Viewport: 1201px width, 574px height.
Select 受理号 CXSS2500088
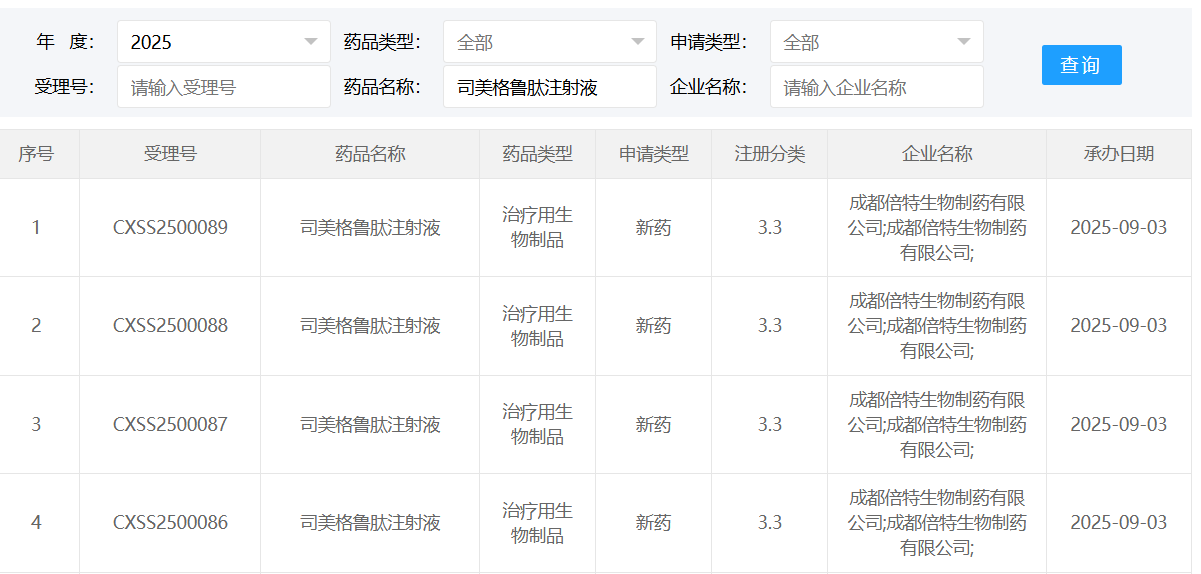170,326
